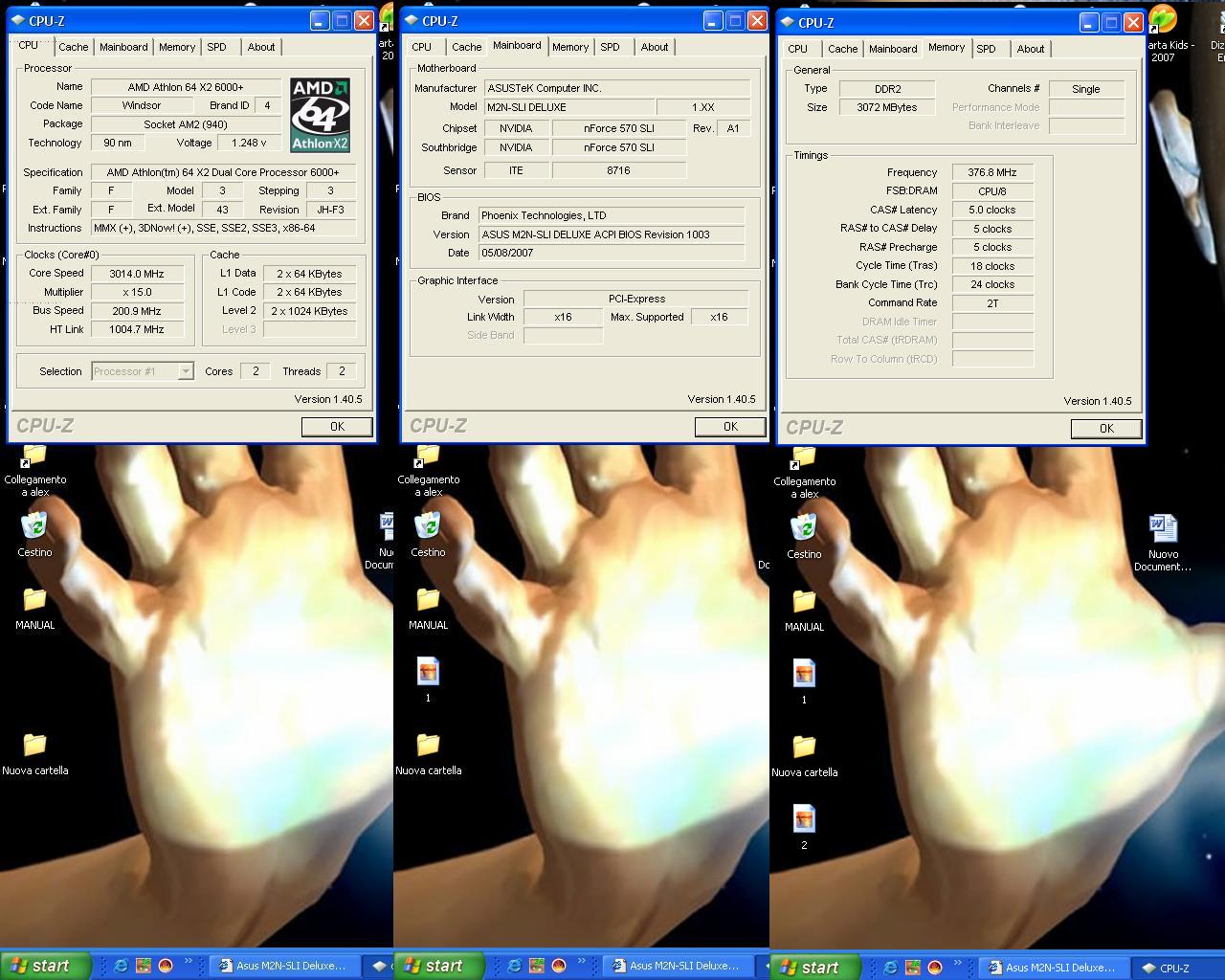The height and width of the screenshot is (980, 1225).
Task: Click the Sensor 8716 value
Action: pos(618,170)
